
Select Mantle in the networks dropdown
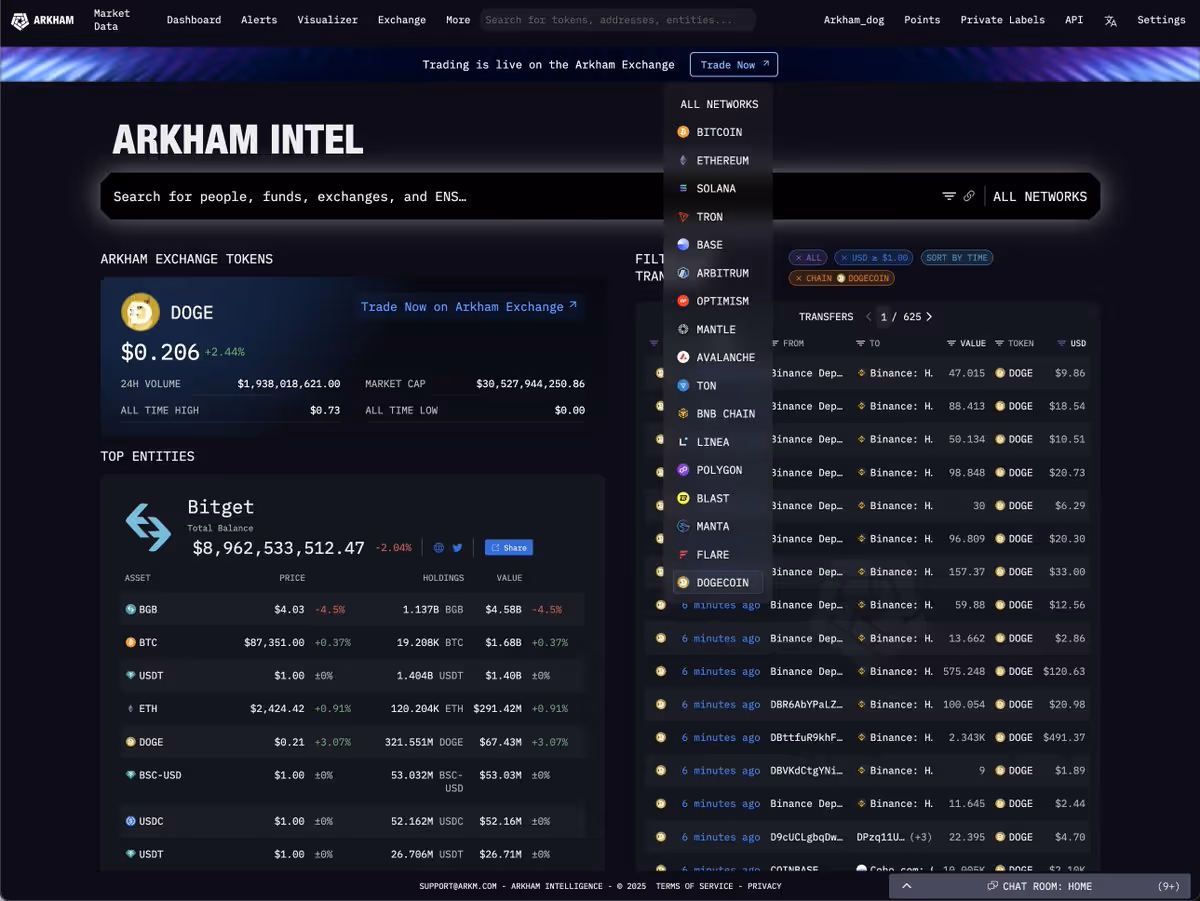click(x=718, y=329)
